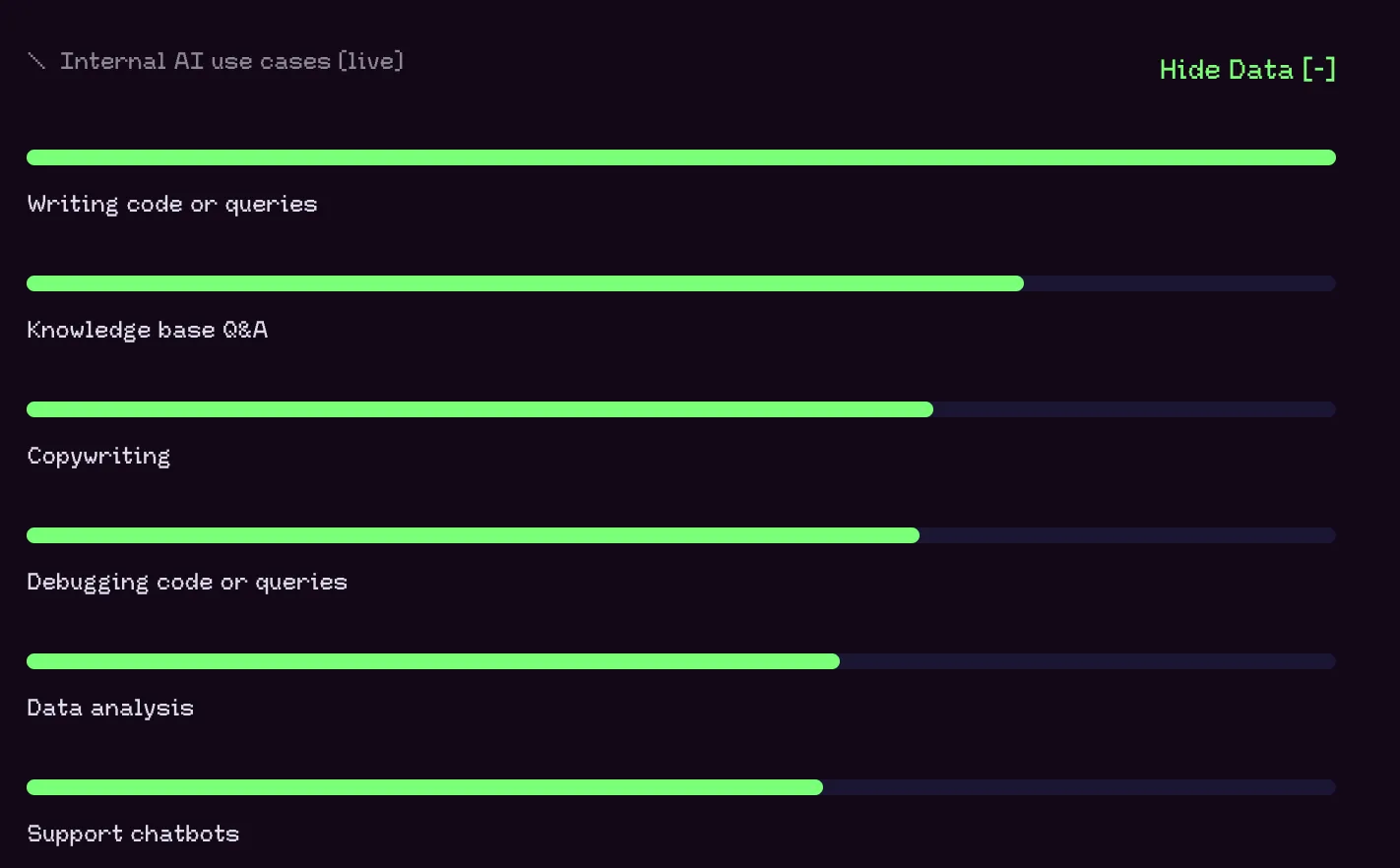Viewport: 1400px width, 868px height.
Task: Click unfilled track of Copywriting bar
Action: click(x=1134, y=409)
